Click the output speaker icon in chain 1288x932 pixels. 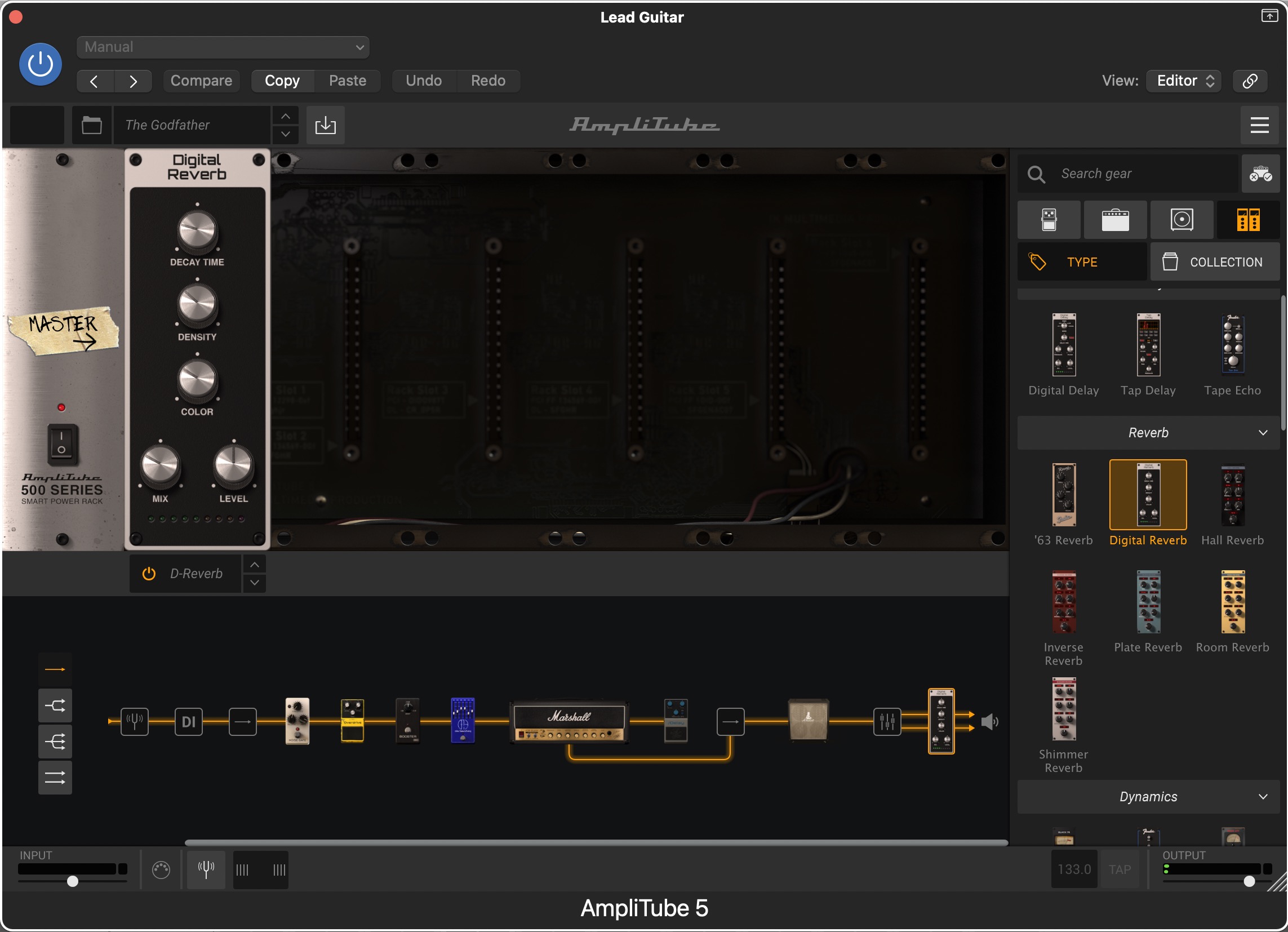click(990, 722)
